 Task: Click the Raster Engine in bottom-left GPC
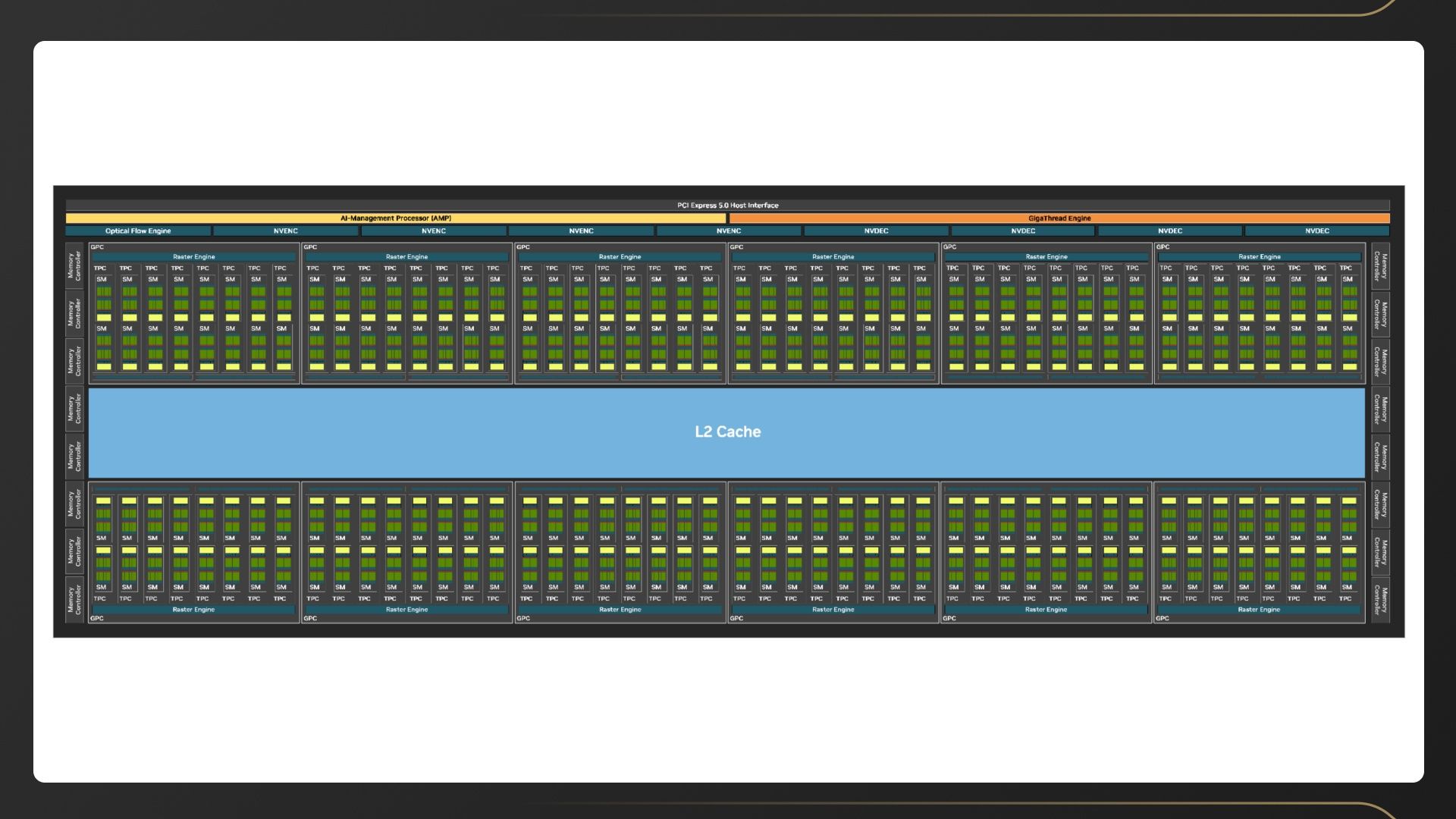[x=194, y=610]
